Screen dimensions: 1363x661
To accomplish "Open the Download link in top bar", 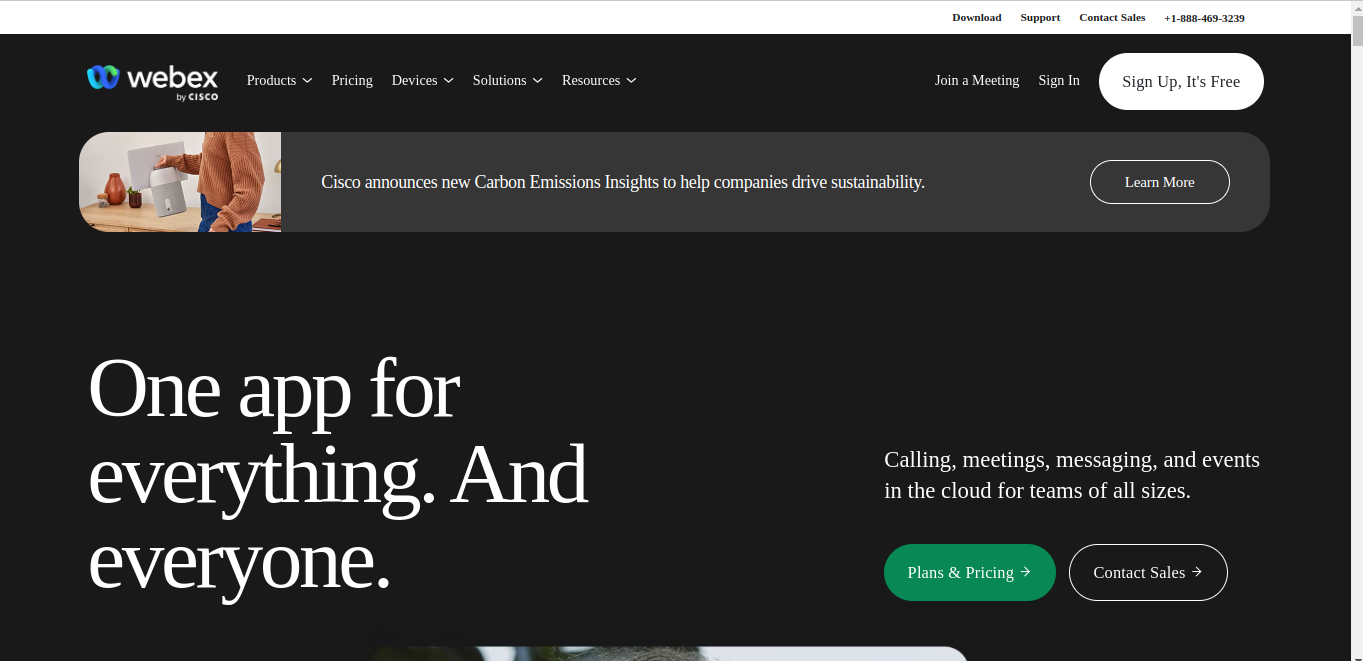I will (977, 17).
